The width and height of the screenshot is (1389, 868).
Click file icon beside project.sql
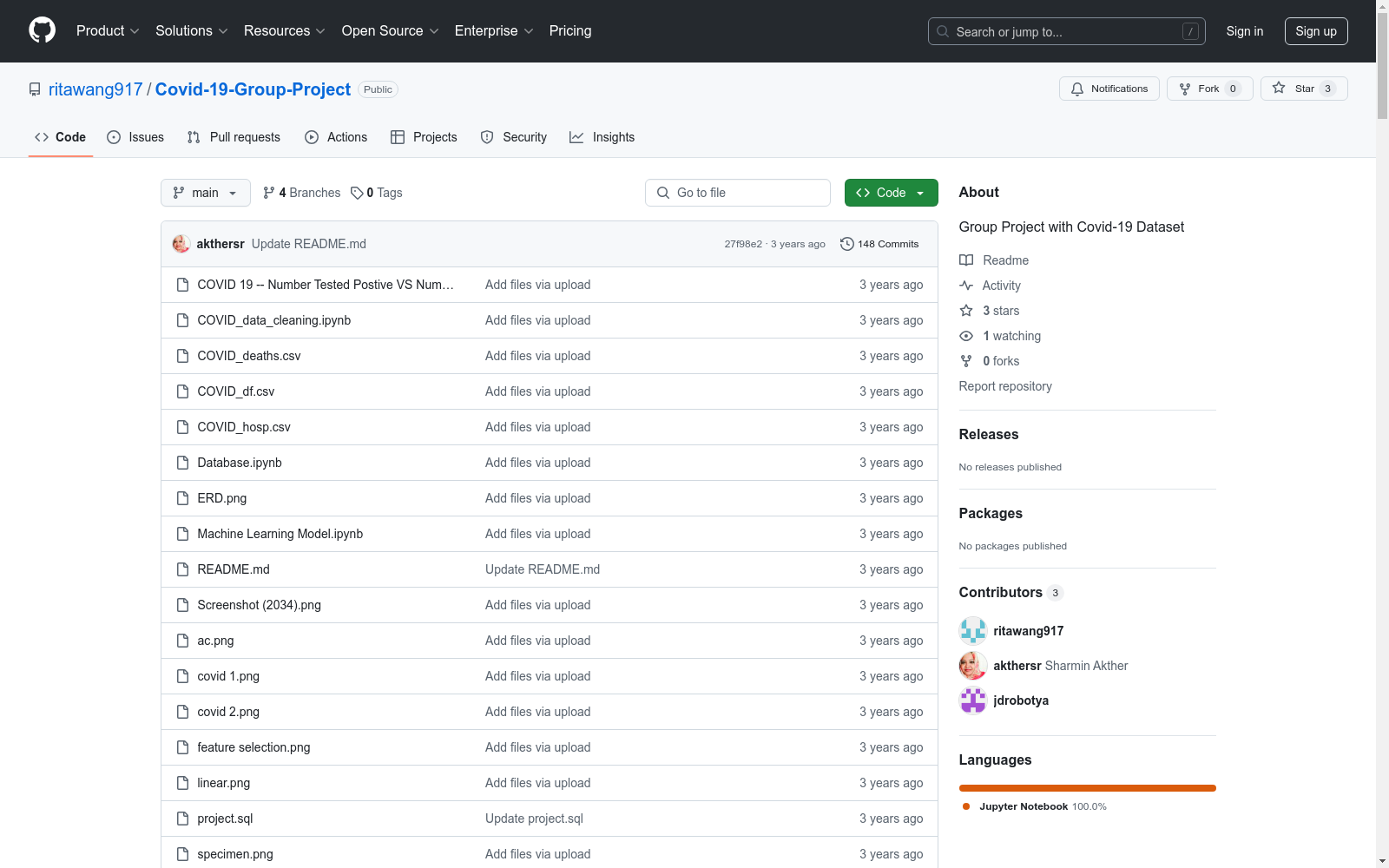[x=182, y=819]
